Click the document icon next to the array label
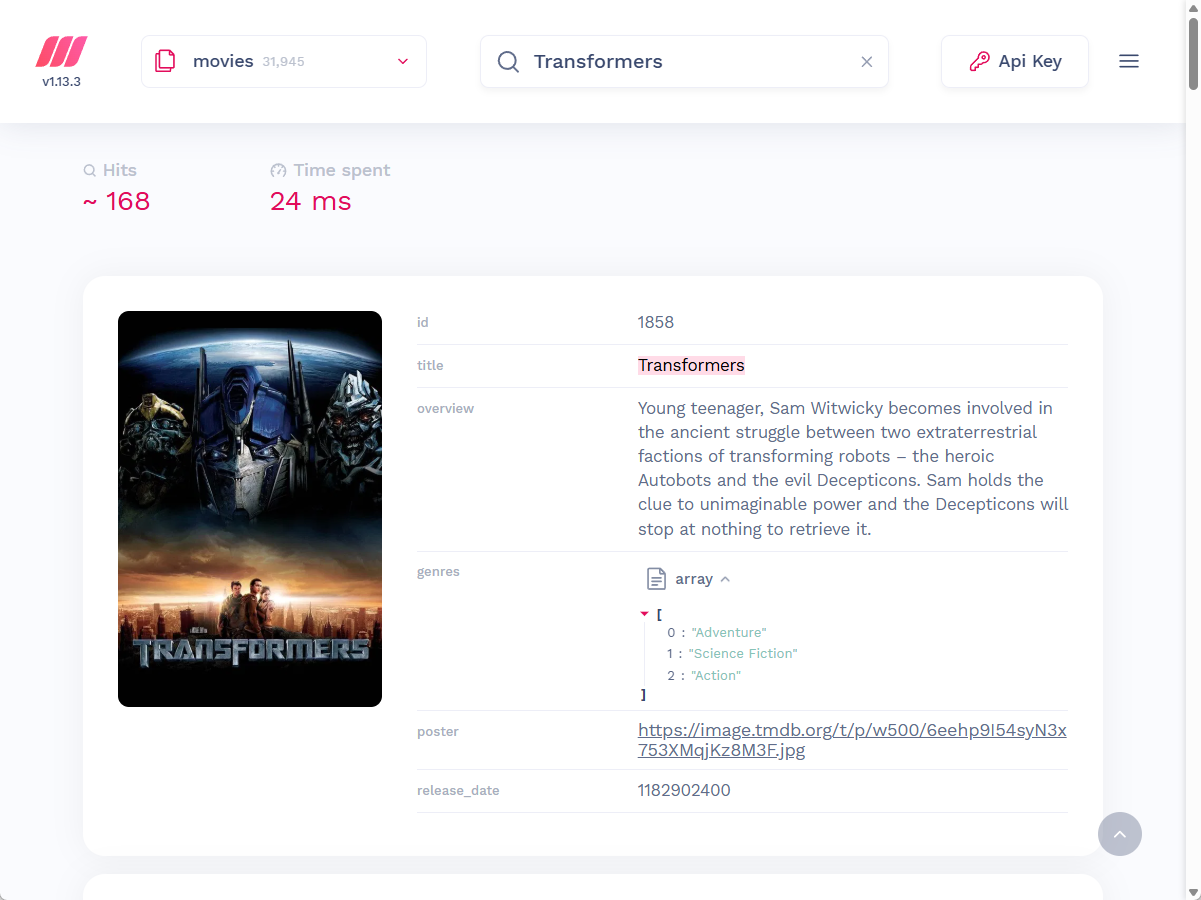Viewport: 1201px width, 900px height. pos(656,578)
